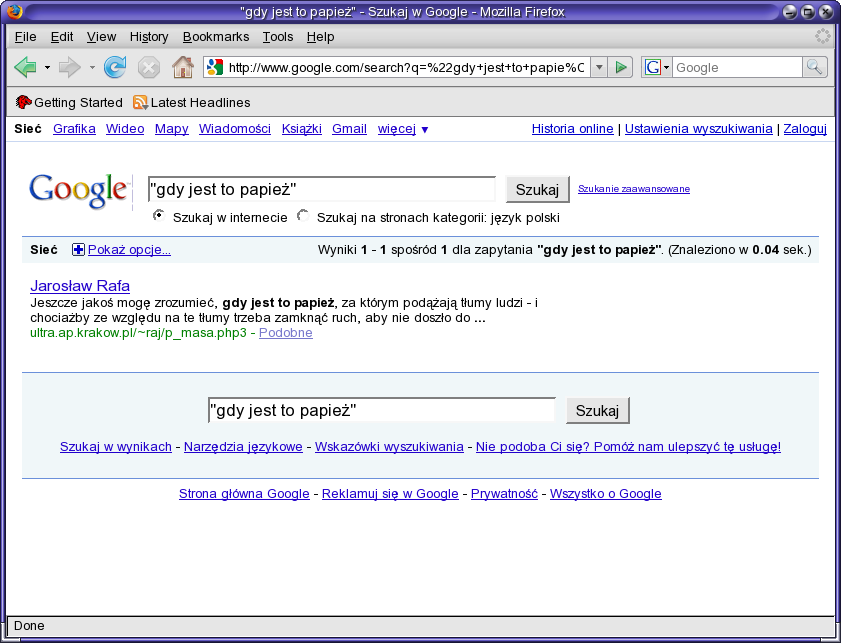
Task: Open the View menu
Action: (x=101, y=36)
